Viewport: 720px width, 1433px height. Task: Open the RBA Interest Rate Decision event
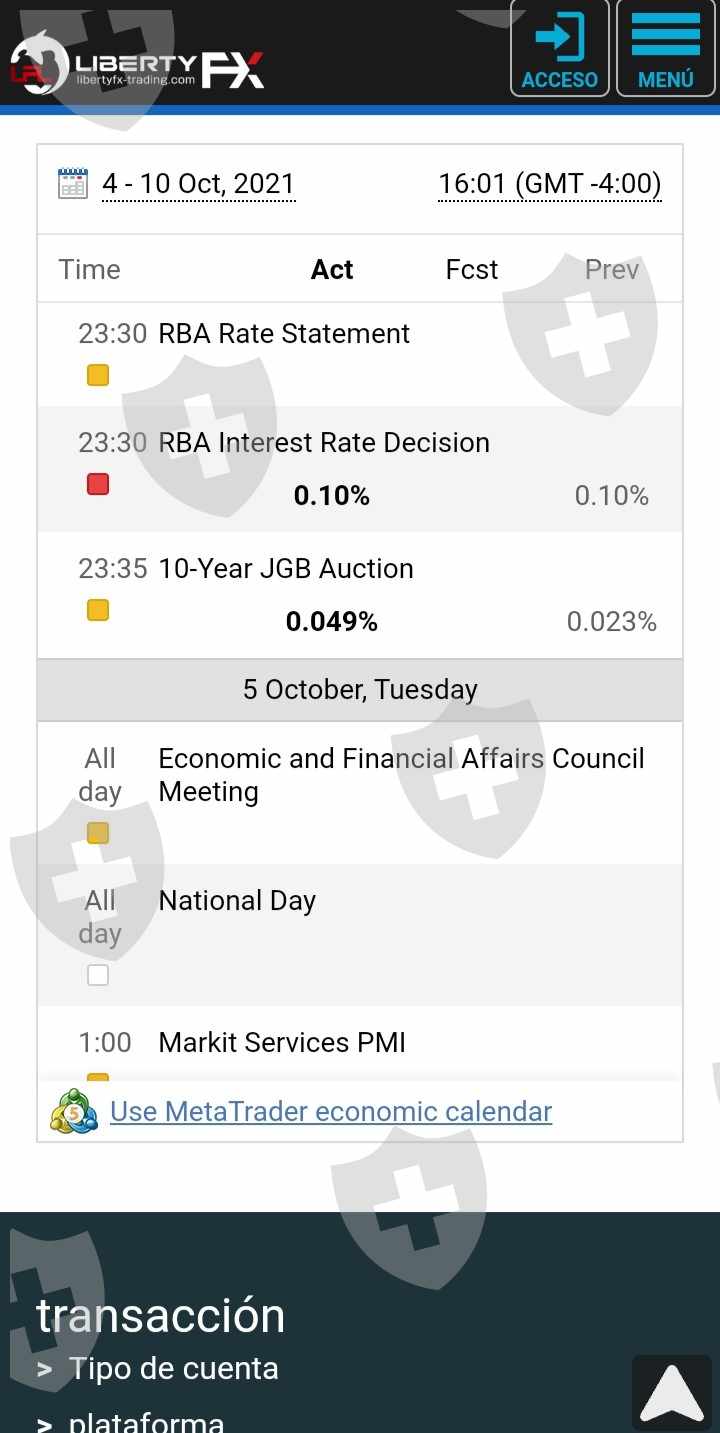(x=324, y=443)
